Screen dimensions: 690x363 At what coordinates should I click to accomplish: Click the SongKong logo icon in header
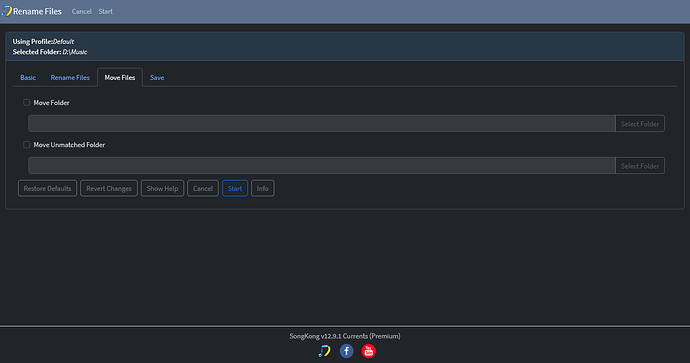tap(7, 11)
